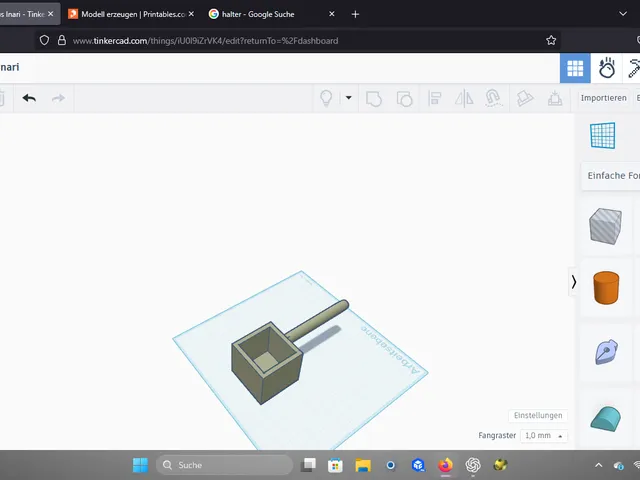640x480 pixels.
Task: Select the Workplane tool in shapes panel
Action: [603, 136]
